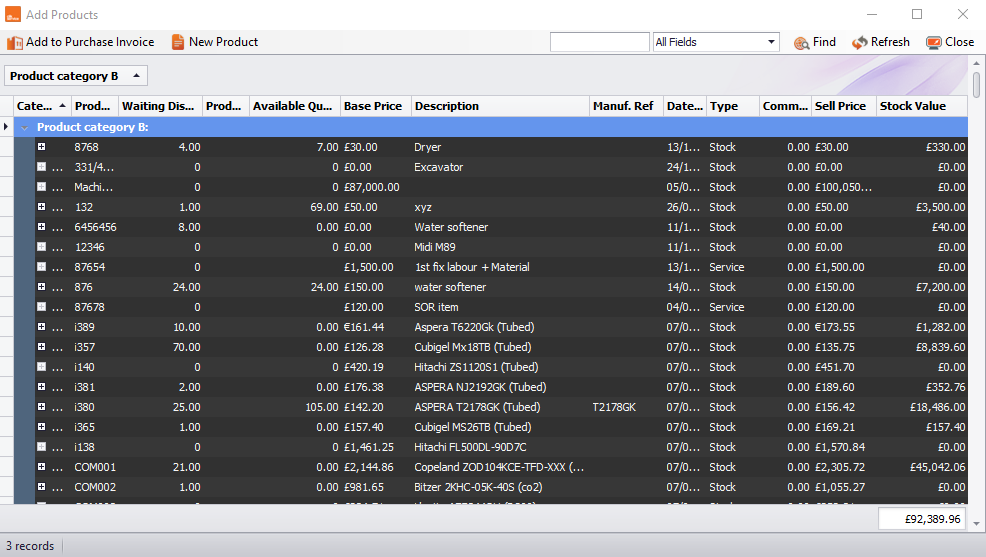Click the Refresh button label
This screenshot has height=557, width=986.
tap(890, 42)
